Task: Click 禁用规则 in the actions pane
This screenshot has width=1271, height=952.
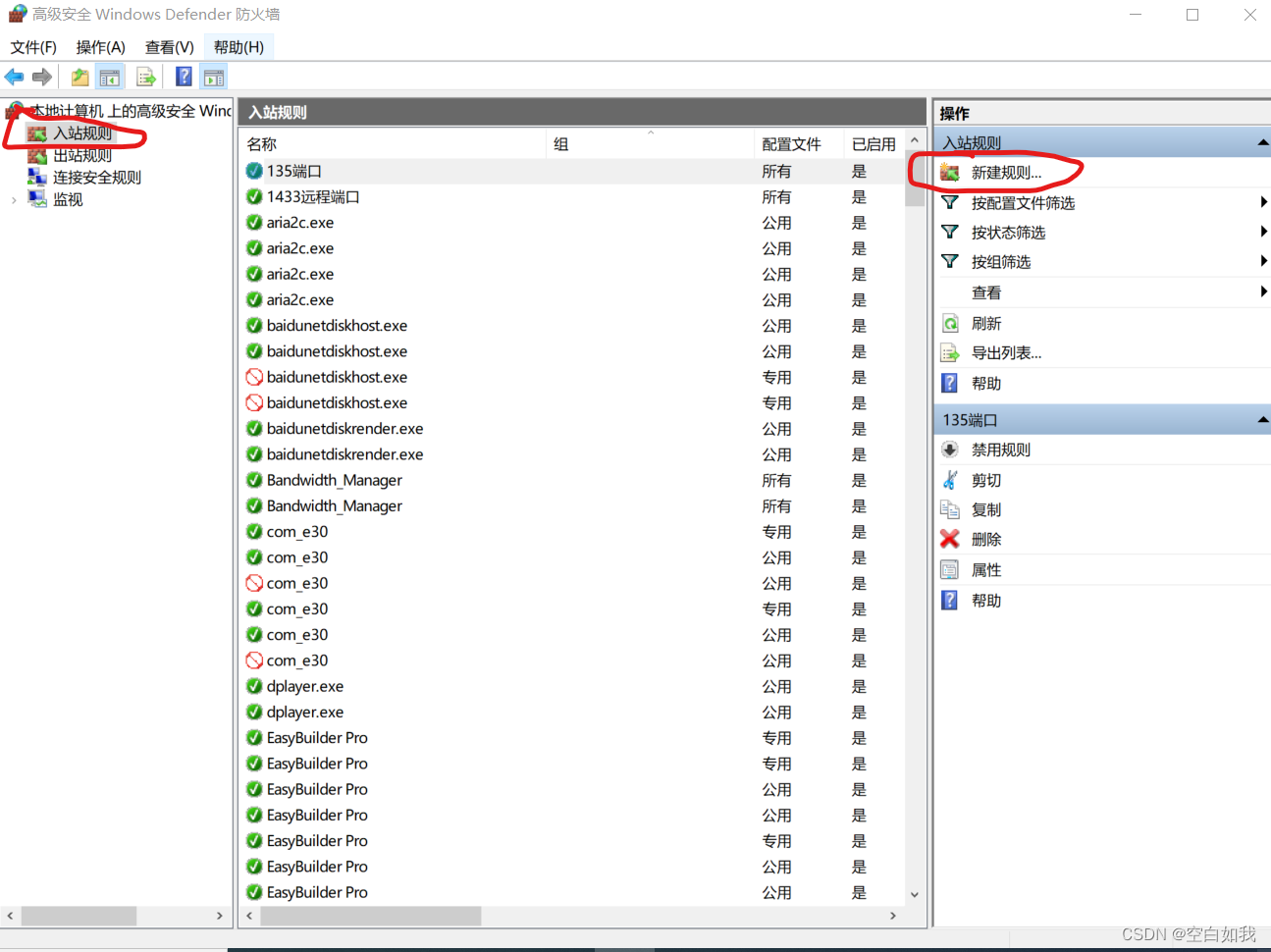Action: point(1001,450)
